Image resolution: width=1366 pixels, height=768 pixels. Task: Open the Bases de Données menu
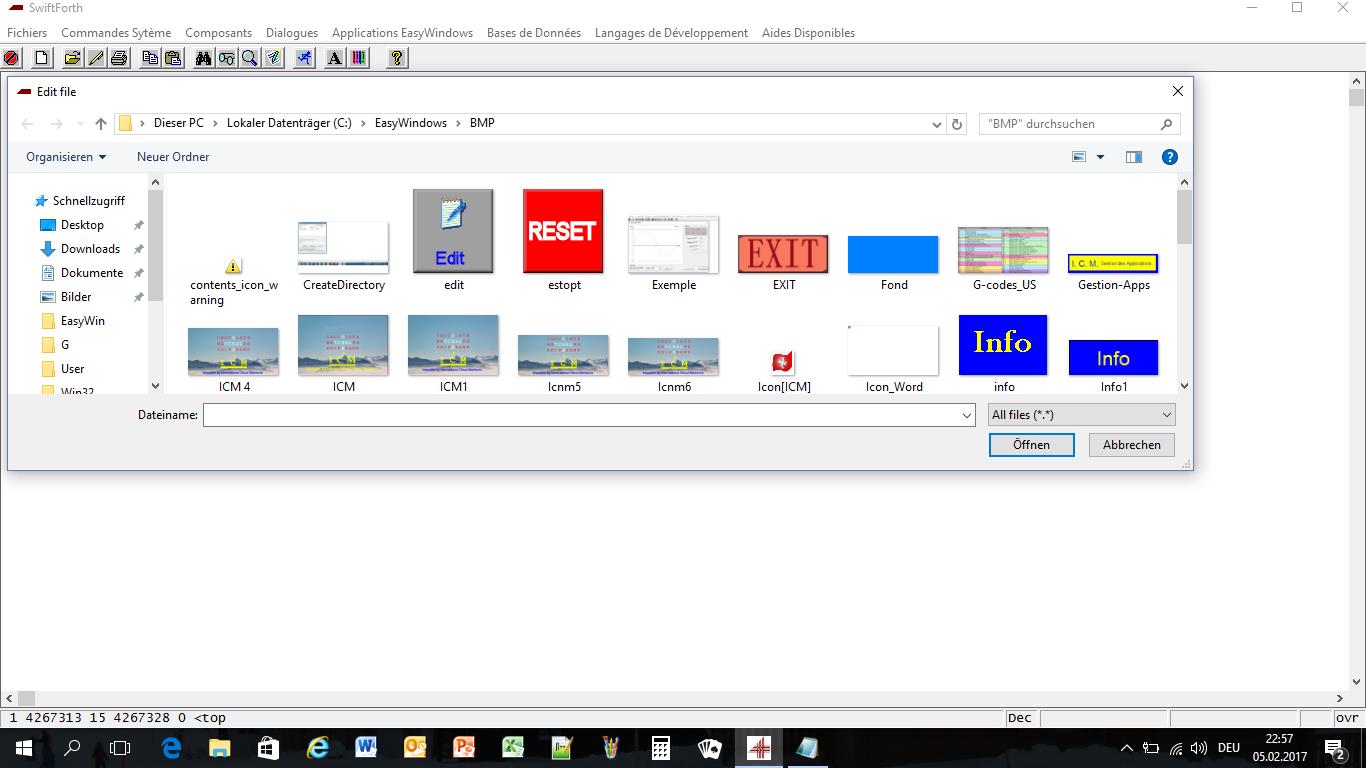coord(534,33)
